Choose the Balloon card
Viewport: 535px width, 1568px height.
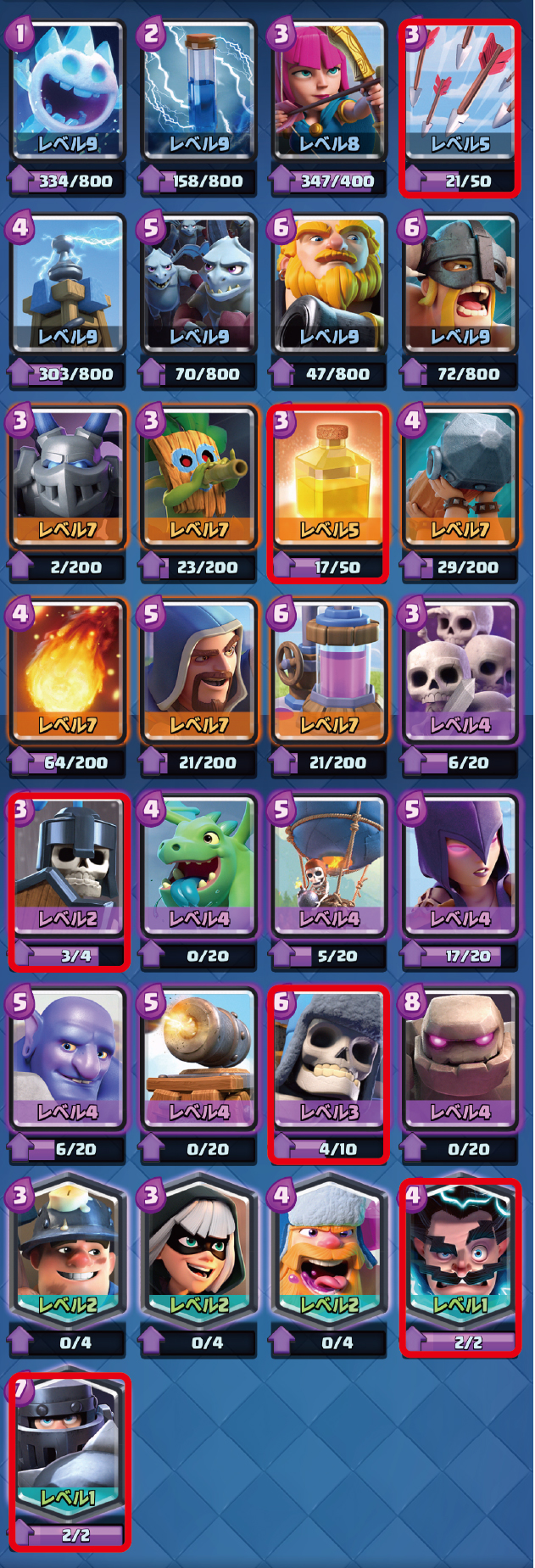(329, 865)
